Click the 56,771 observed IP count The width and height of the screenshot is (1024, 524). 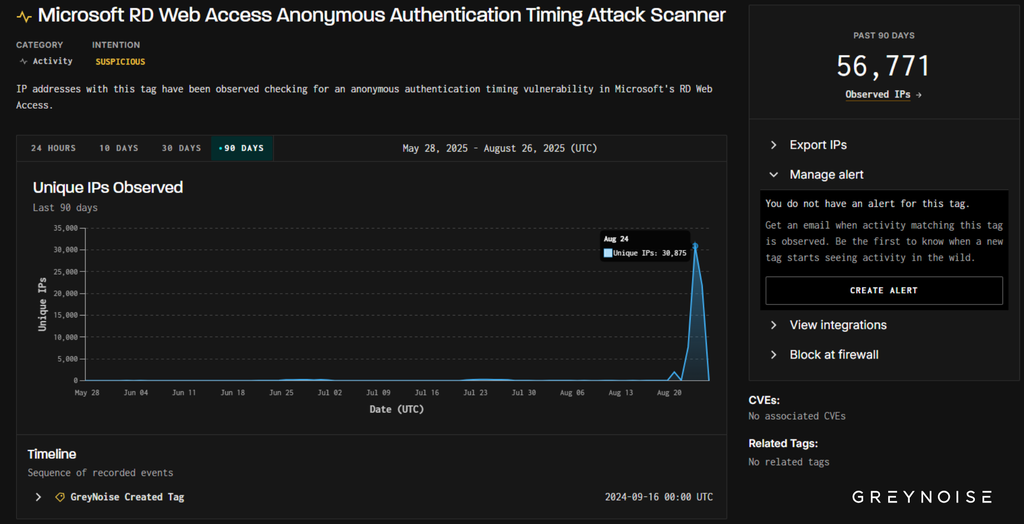pos(883,67)
